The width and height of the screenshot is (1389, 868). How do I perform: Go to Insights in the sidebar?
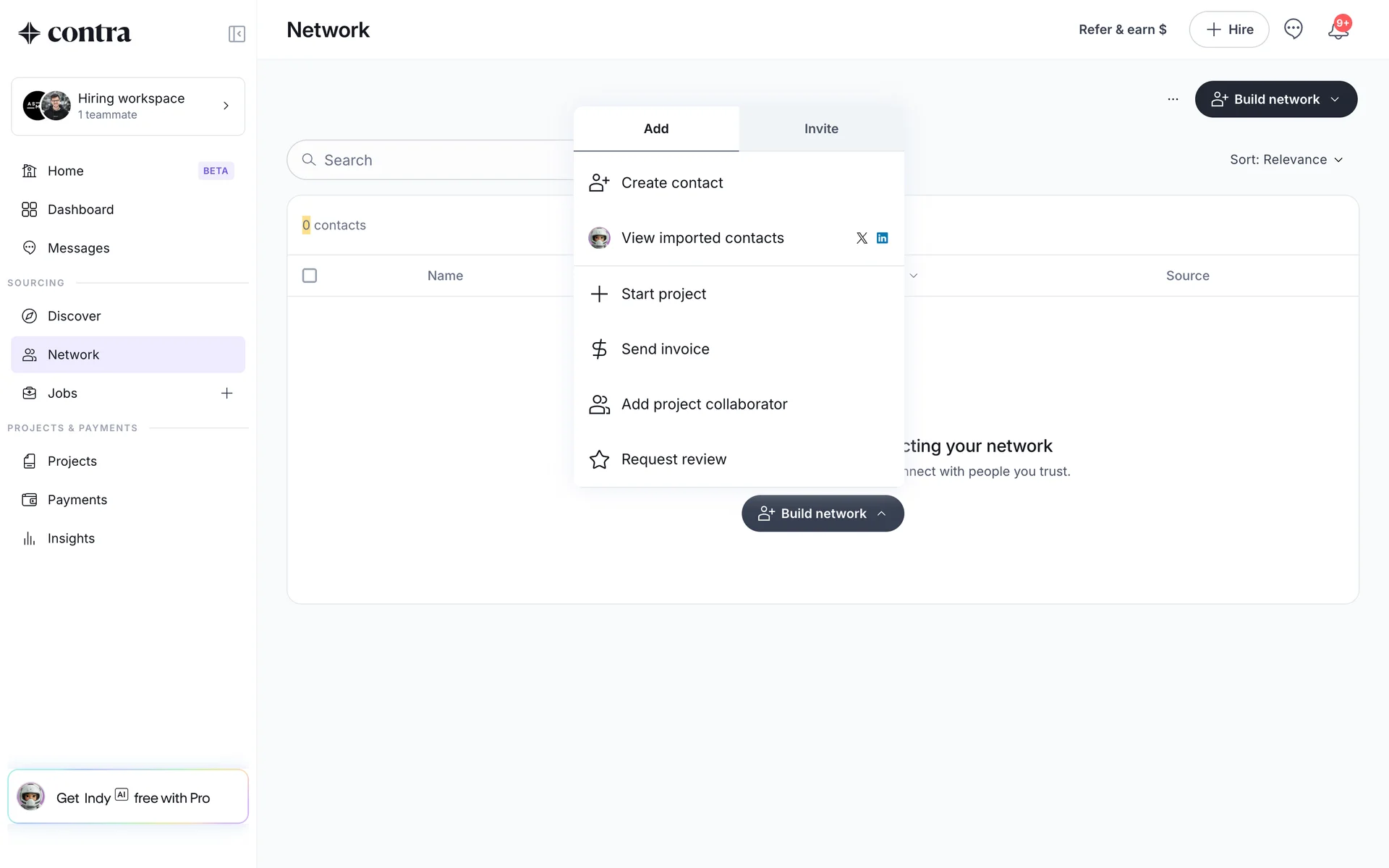(71, 538)
